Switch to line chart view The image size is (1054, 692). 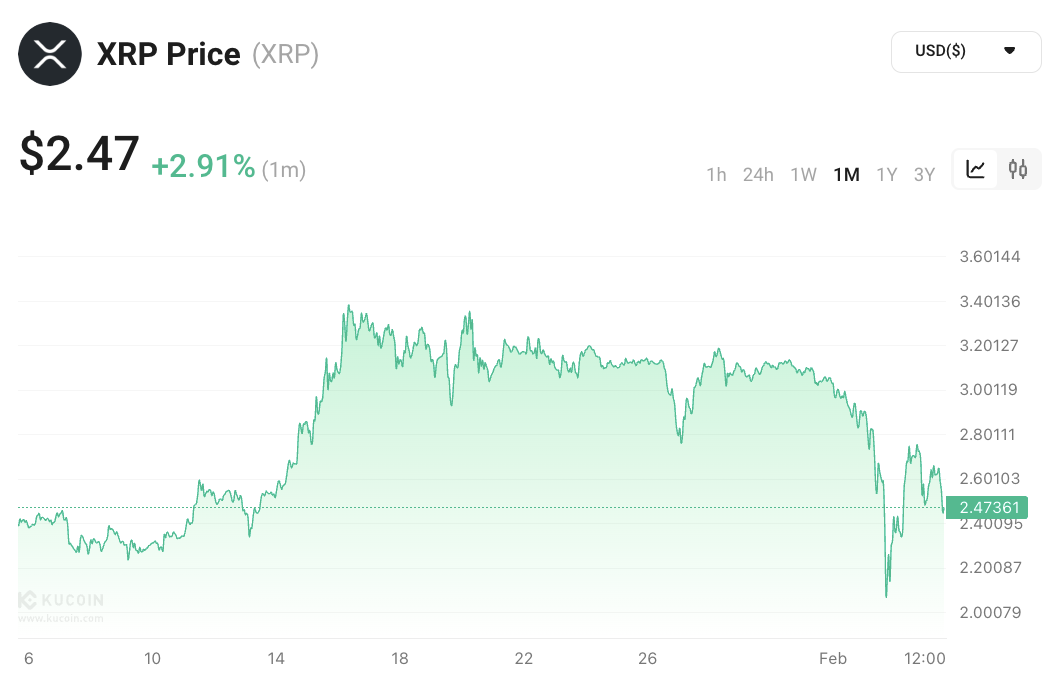(x=976, y=170)
